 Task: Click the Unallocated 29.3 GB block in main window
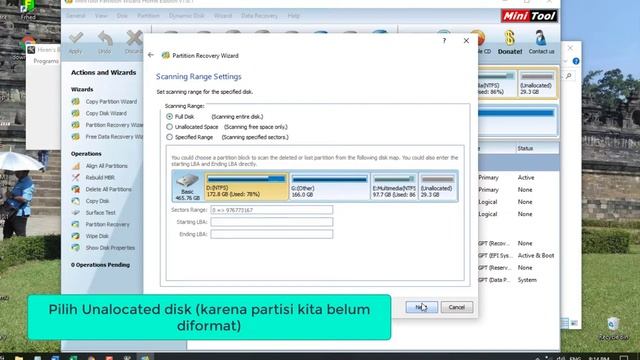537,84
